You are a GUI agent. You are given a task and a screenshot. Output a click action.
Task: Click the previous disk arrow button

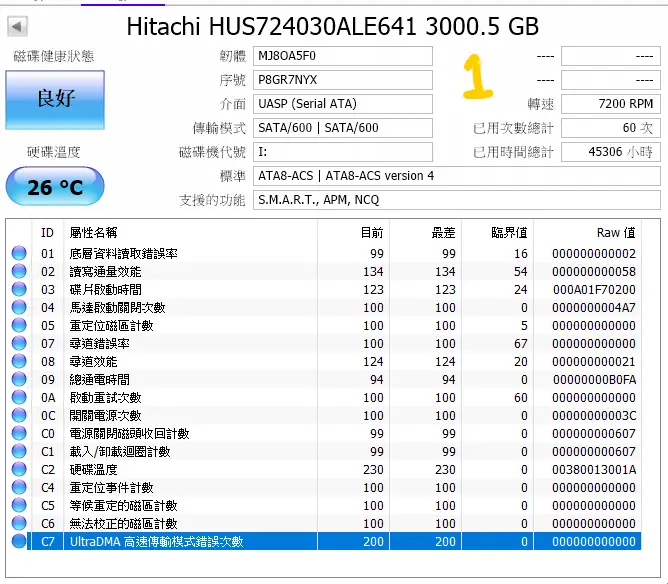coord(17,26)
